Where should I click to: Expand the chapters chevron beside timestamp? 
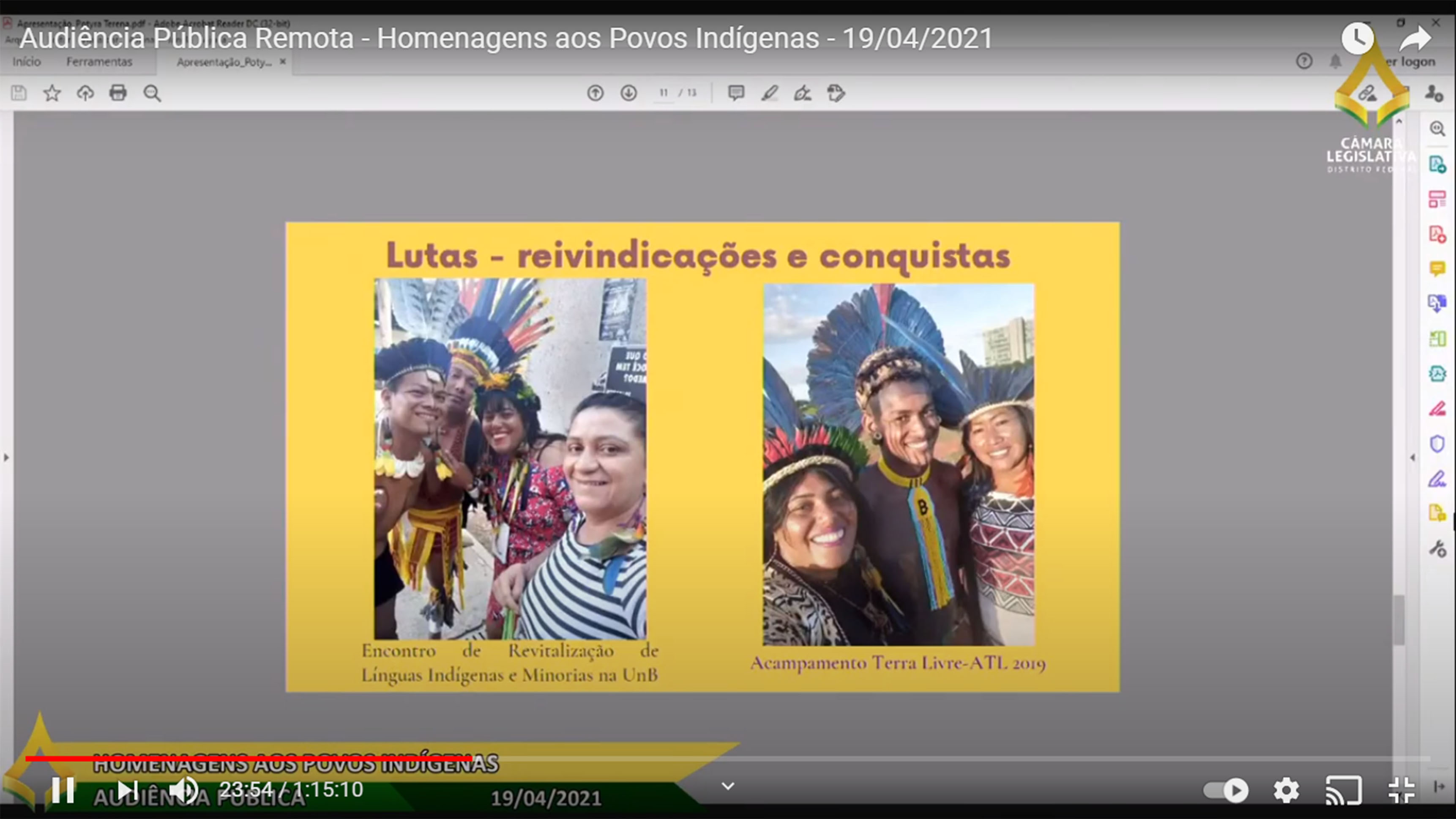point(728,786)
